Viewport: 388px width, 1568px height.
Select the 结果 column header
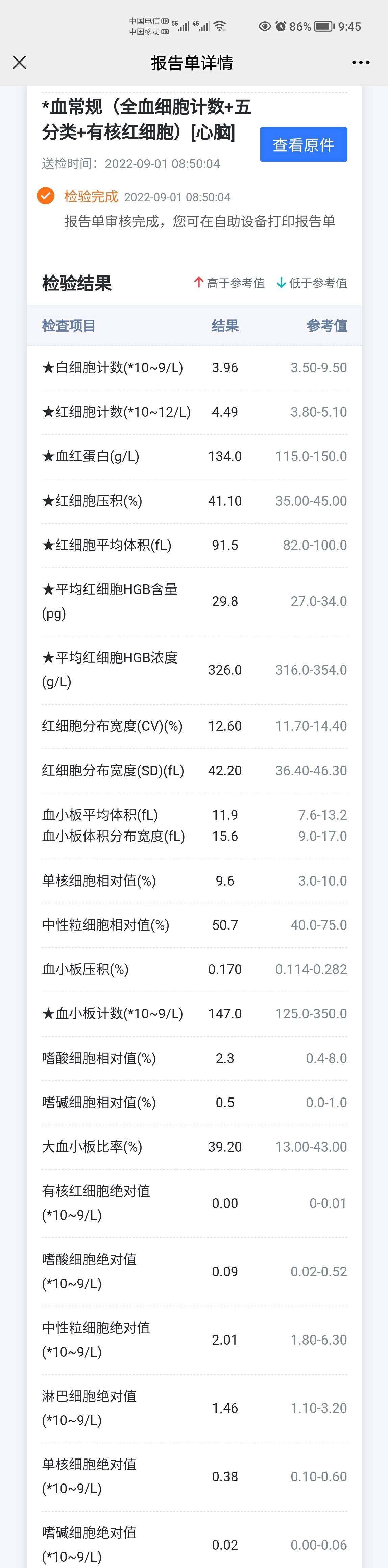(x=225, y=325)
